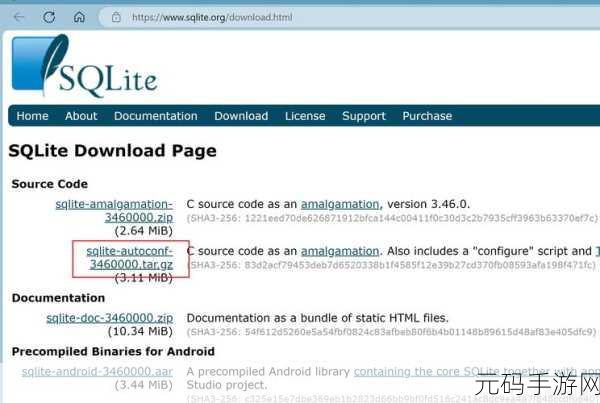Image resolution: width=600 pixels, height=403 pixels.
Task: Open the Documentation menu item
Action: pos(156,116)
